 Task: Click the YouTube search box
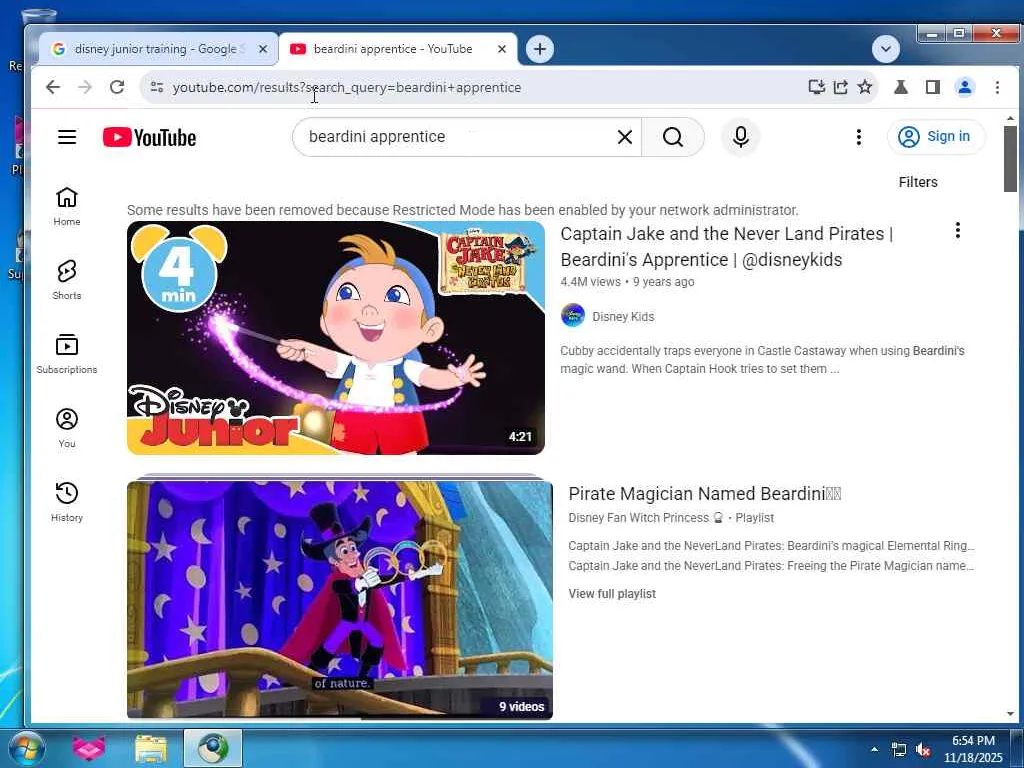coord(457,136)
